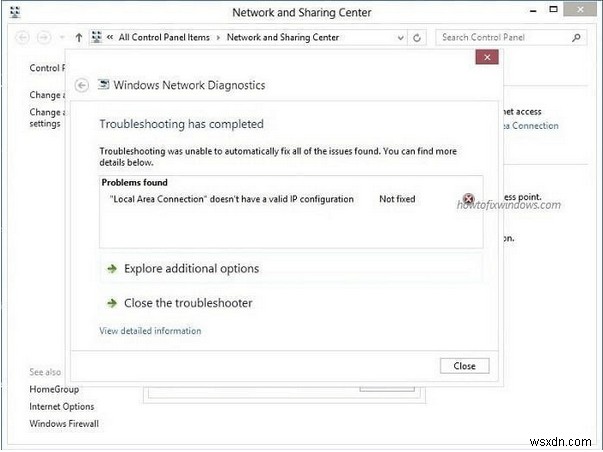The image size is (603, 452).
Task: Click the refresh button beside address bar
Action: 417,37
